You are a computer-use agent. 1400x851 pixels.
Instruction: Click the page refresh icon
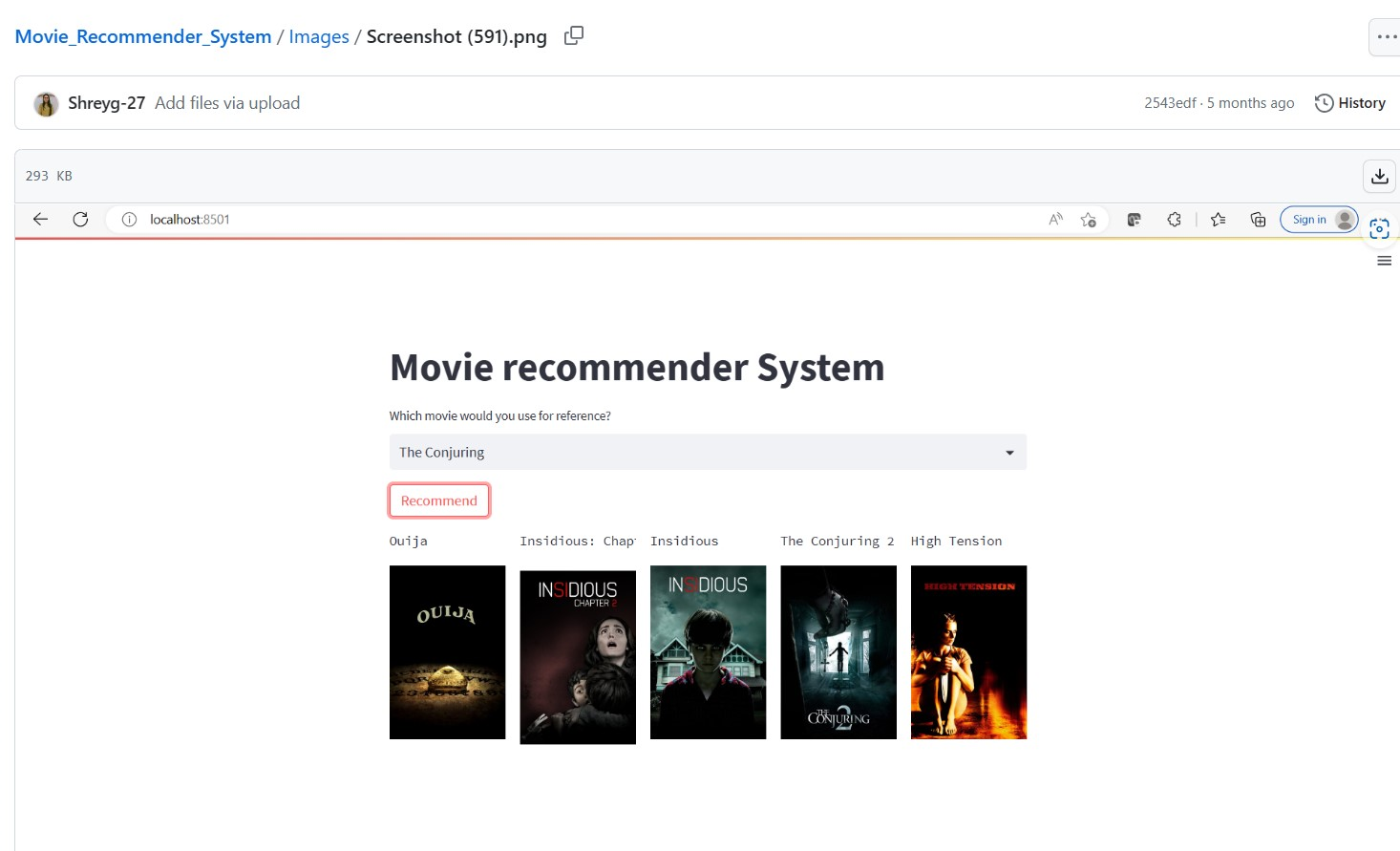pos(80,219)
